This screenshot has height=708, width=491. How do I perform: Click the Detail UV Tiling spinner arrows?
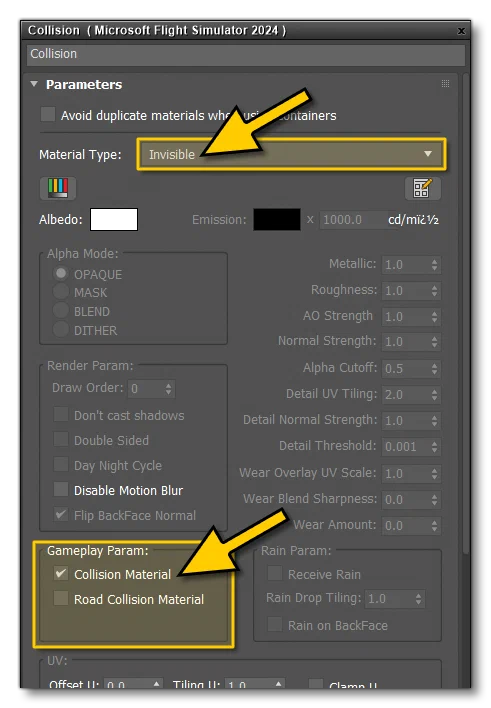435,395
